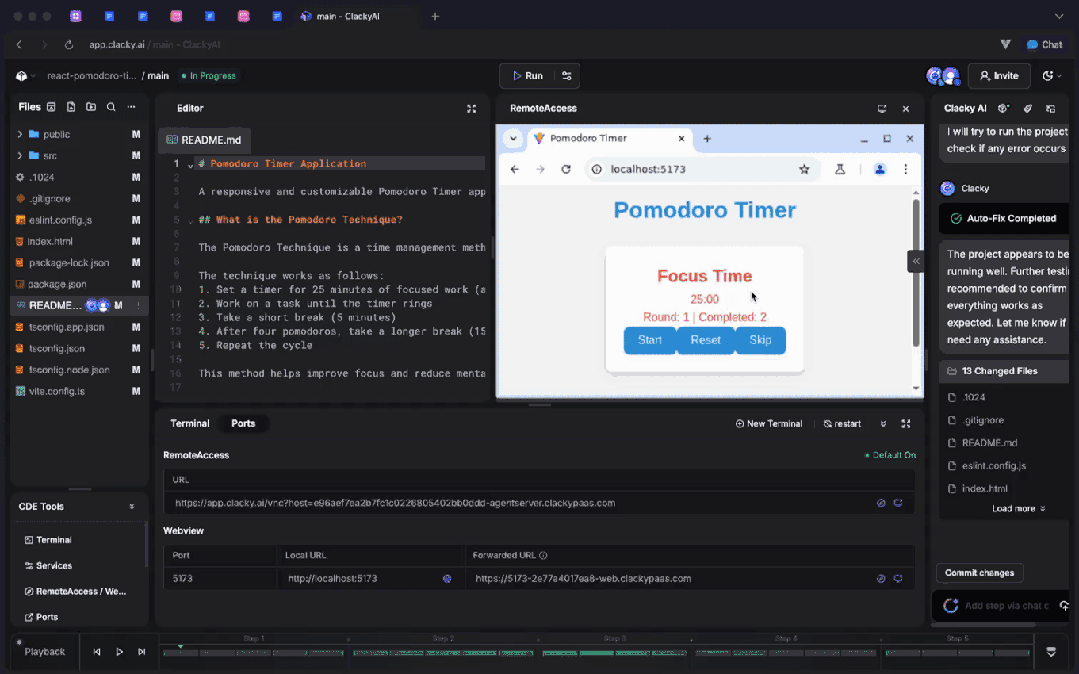Image resolution: width=1079 pixels, height=674 pixels.
Task: Switch to the Ports tab
Action: 243,423
